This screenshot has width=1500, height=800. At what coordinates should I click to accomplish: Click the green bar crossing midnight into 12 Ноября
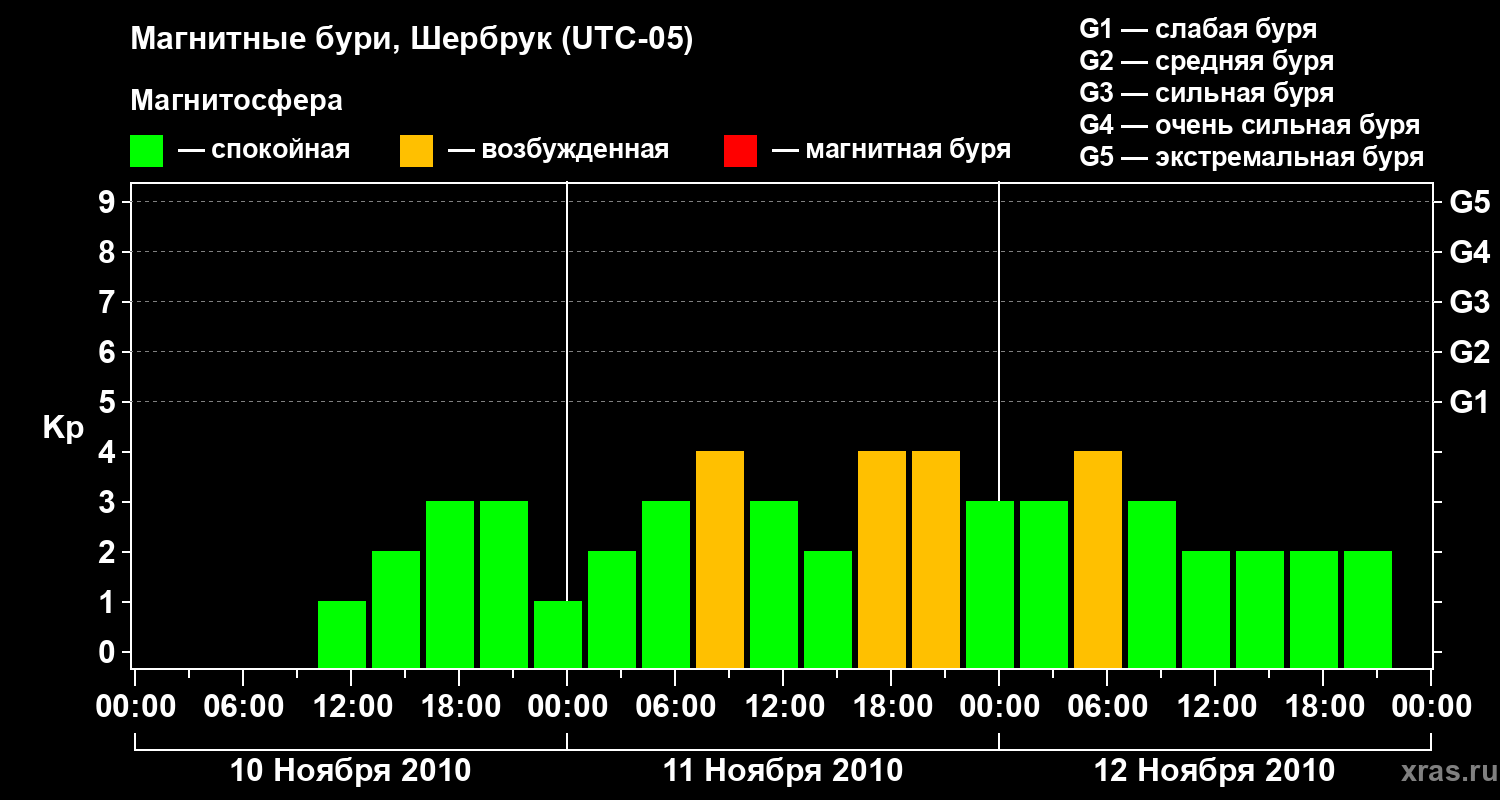click(990, 584)
